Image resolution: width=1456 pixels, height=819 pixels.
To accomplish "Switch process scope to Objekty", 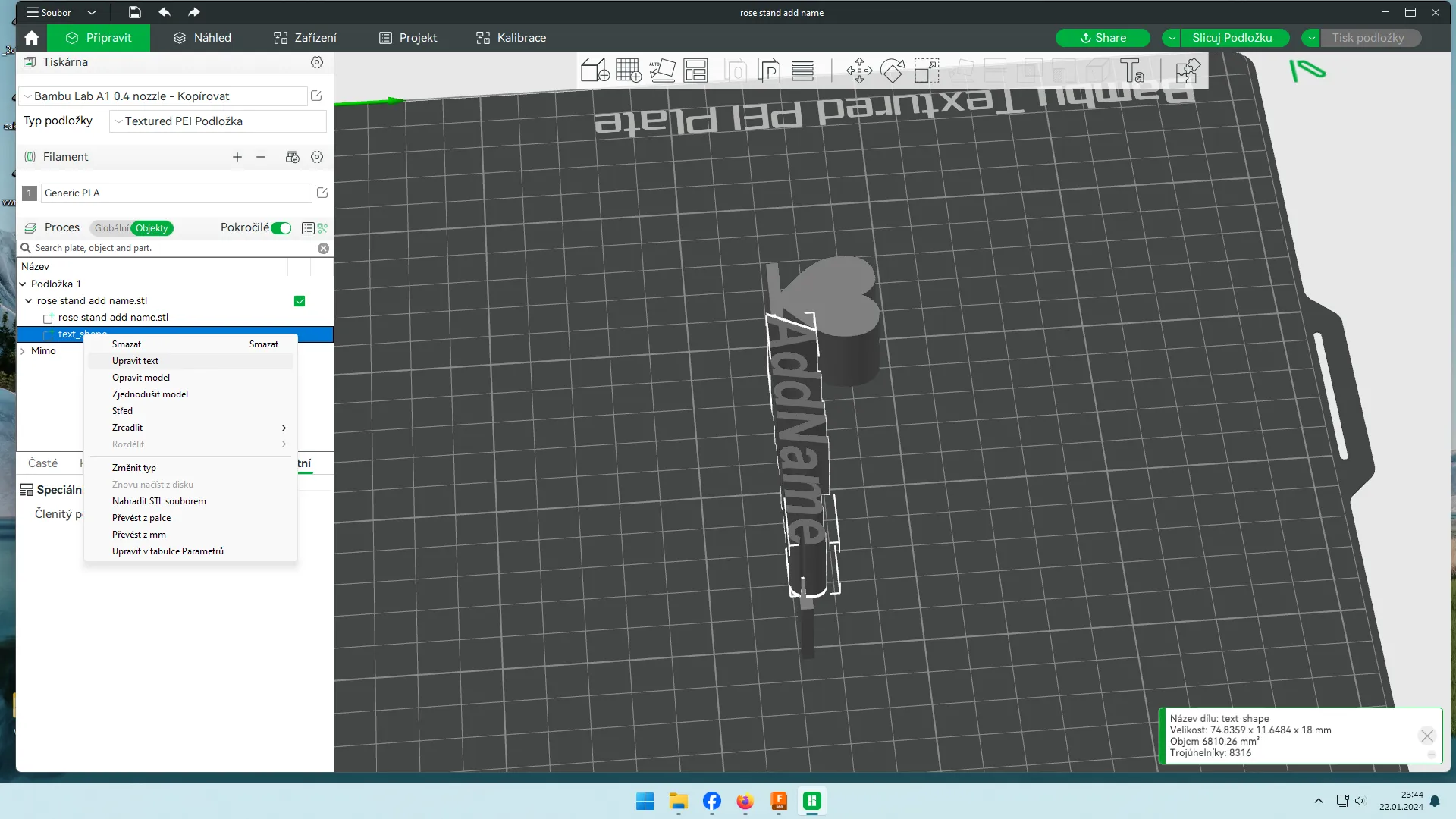I will tap(152, 228).
